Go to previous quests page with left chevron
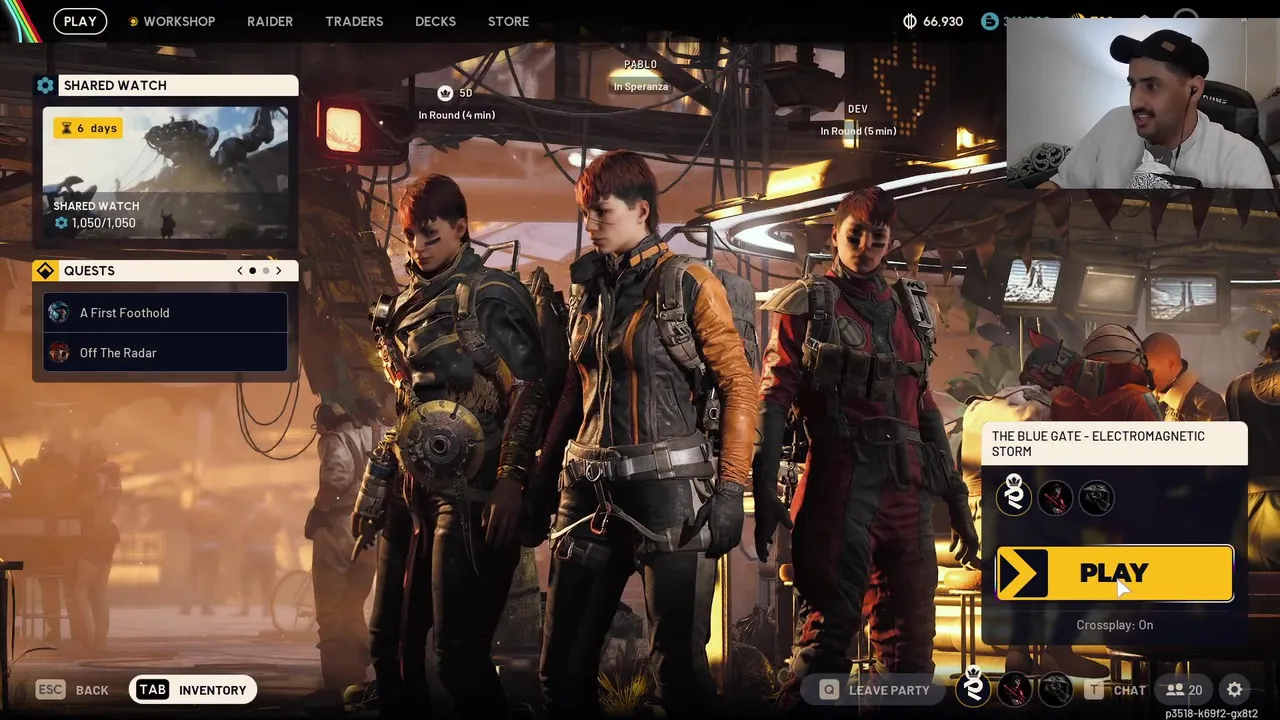The height and width of the screenshot is (720, 1280). (x=240, y=271)
